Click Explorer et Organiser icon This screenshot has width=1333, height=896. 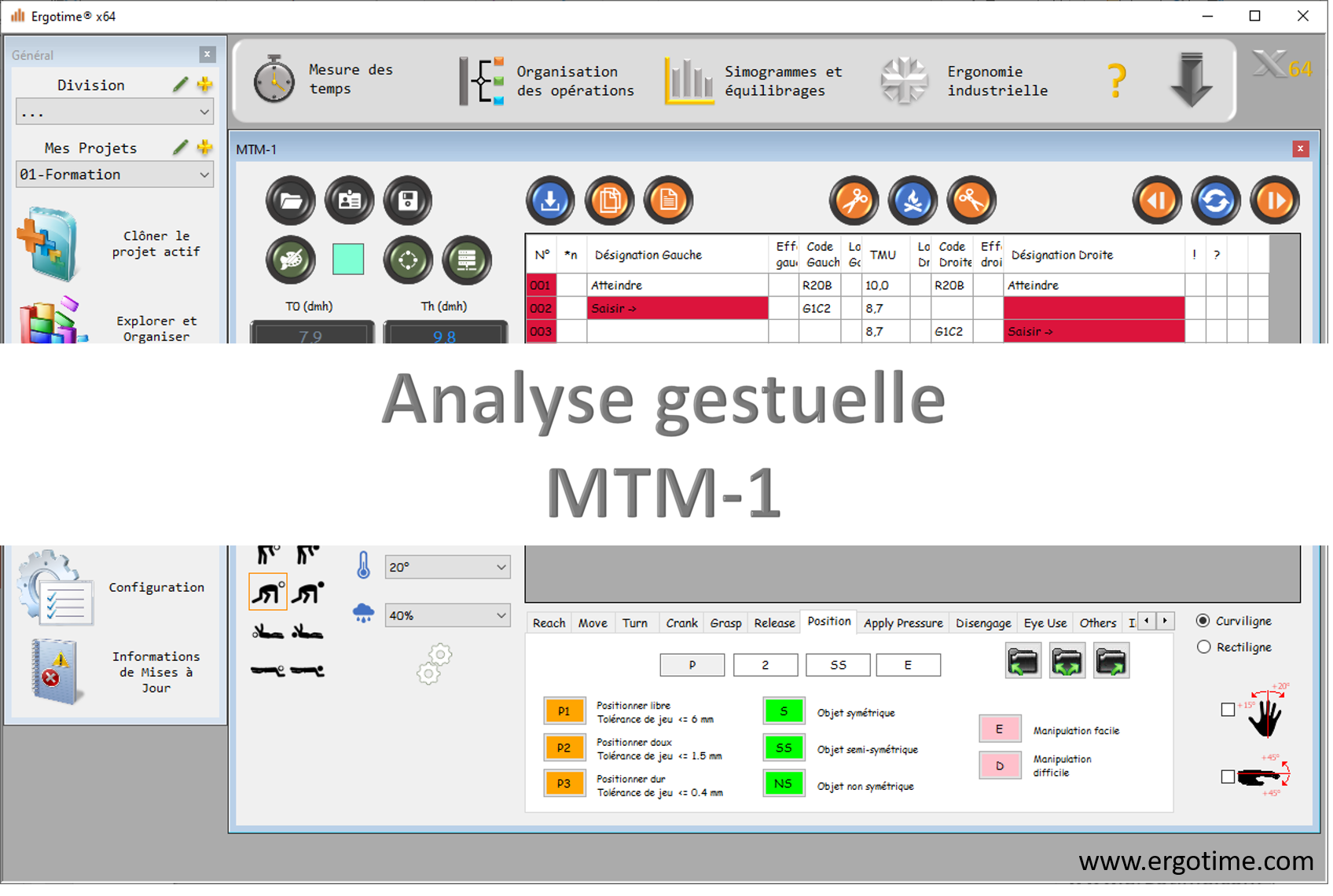53,320
